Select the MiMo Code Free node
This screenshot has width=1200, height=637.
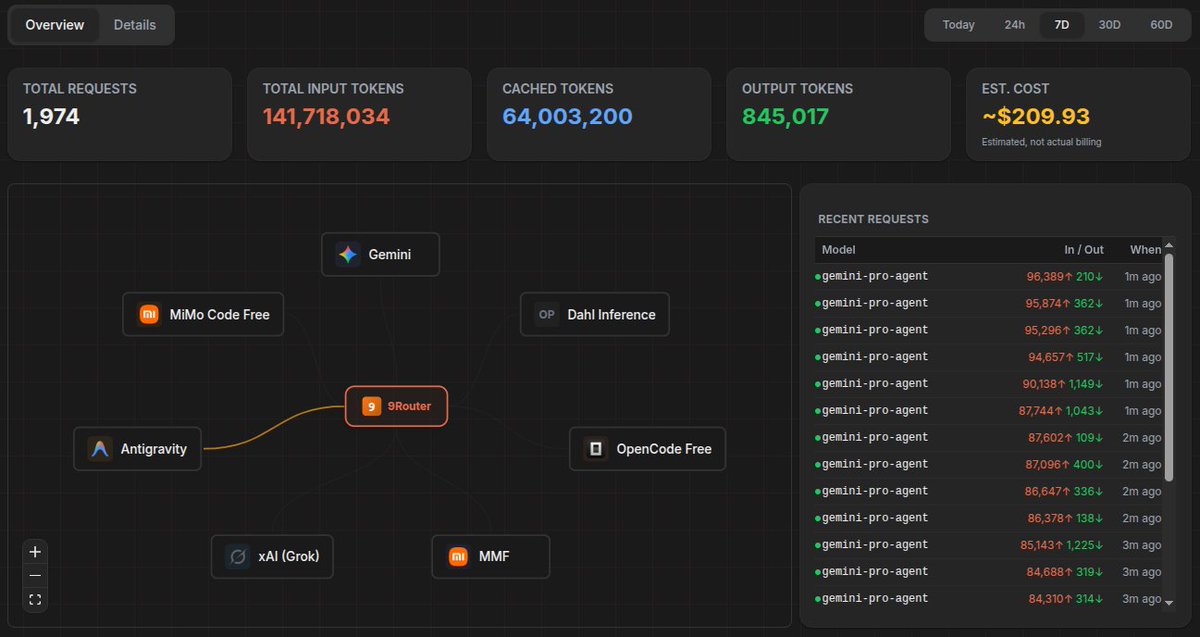click(x=203, y=314)
